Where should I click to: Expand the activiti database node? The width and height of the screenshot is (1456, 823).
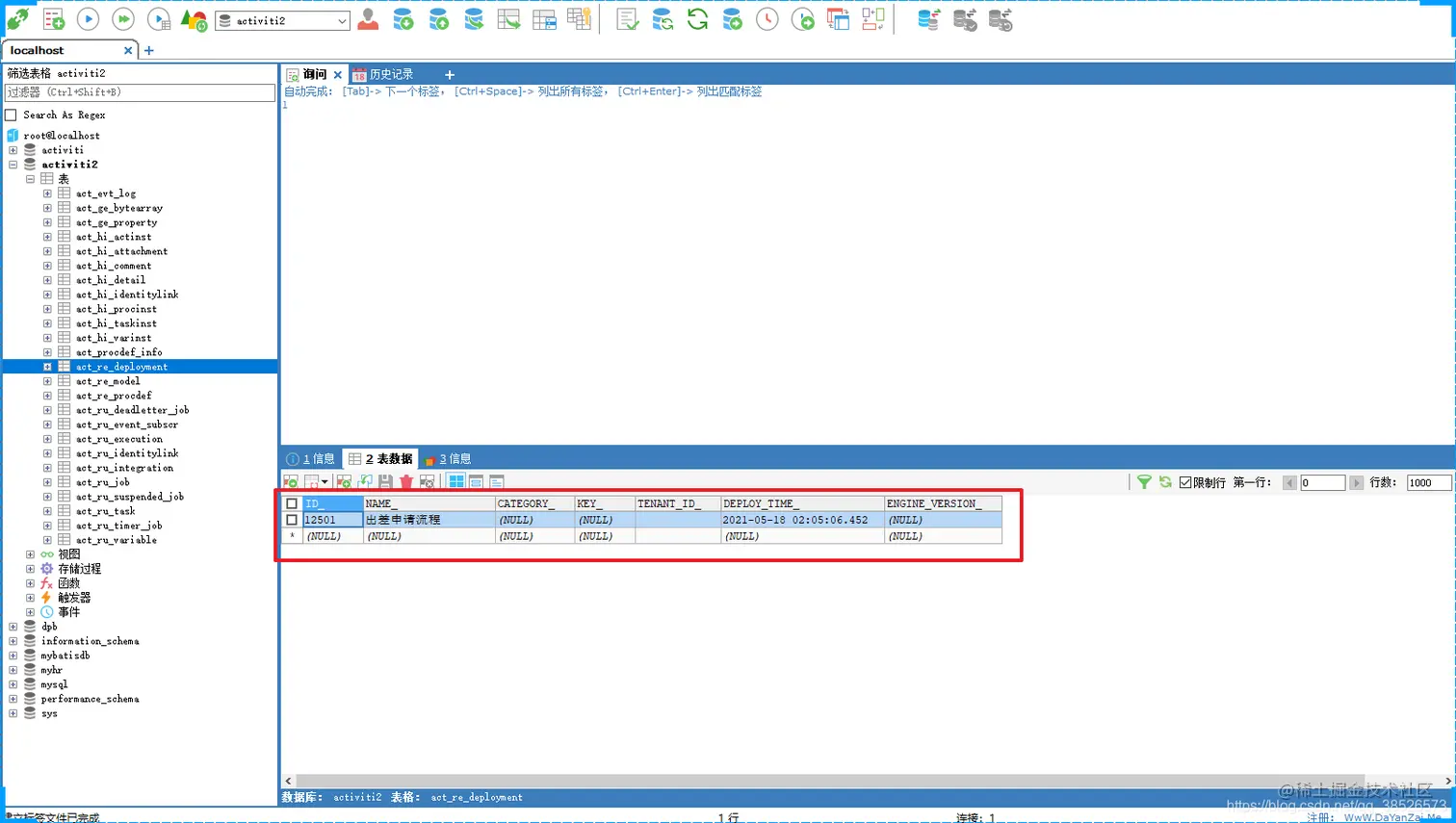[x=13, y=150]
